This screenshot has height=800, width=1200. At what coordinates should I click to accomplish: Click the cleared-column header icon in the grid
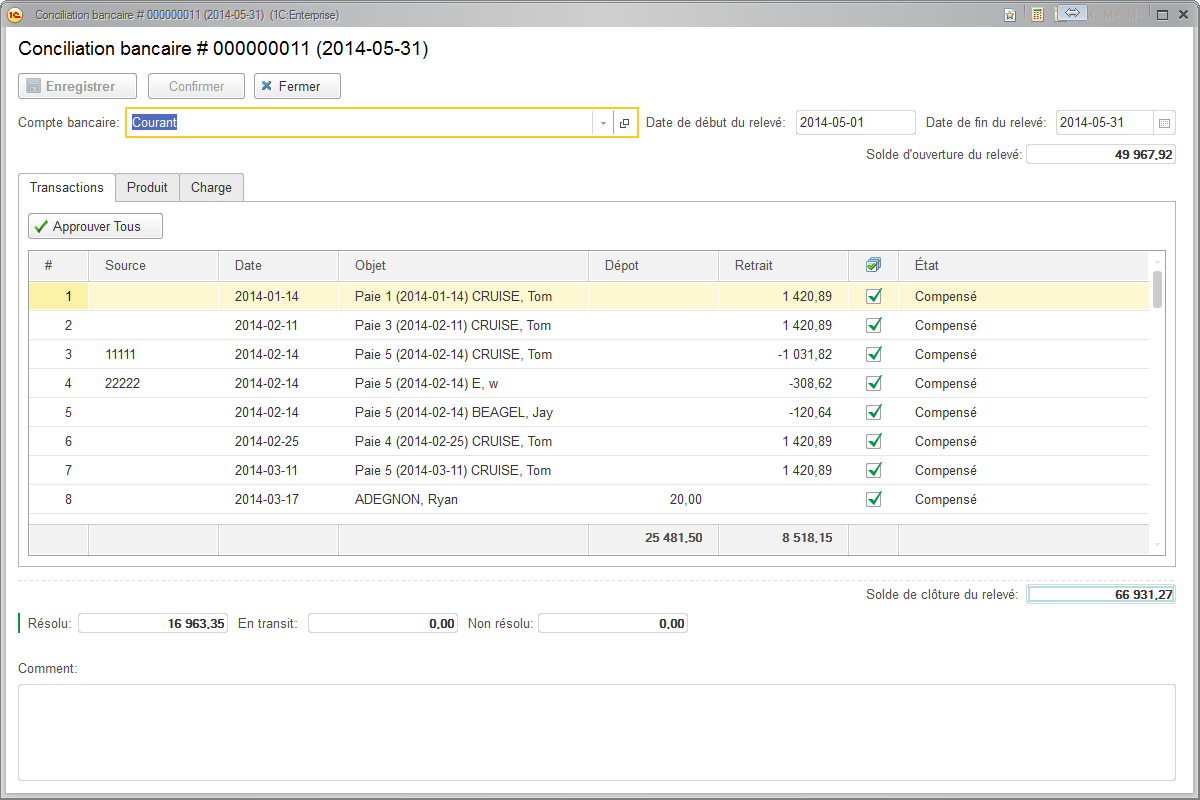873,265
